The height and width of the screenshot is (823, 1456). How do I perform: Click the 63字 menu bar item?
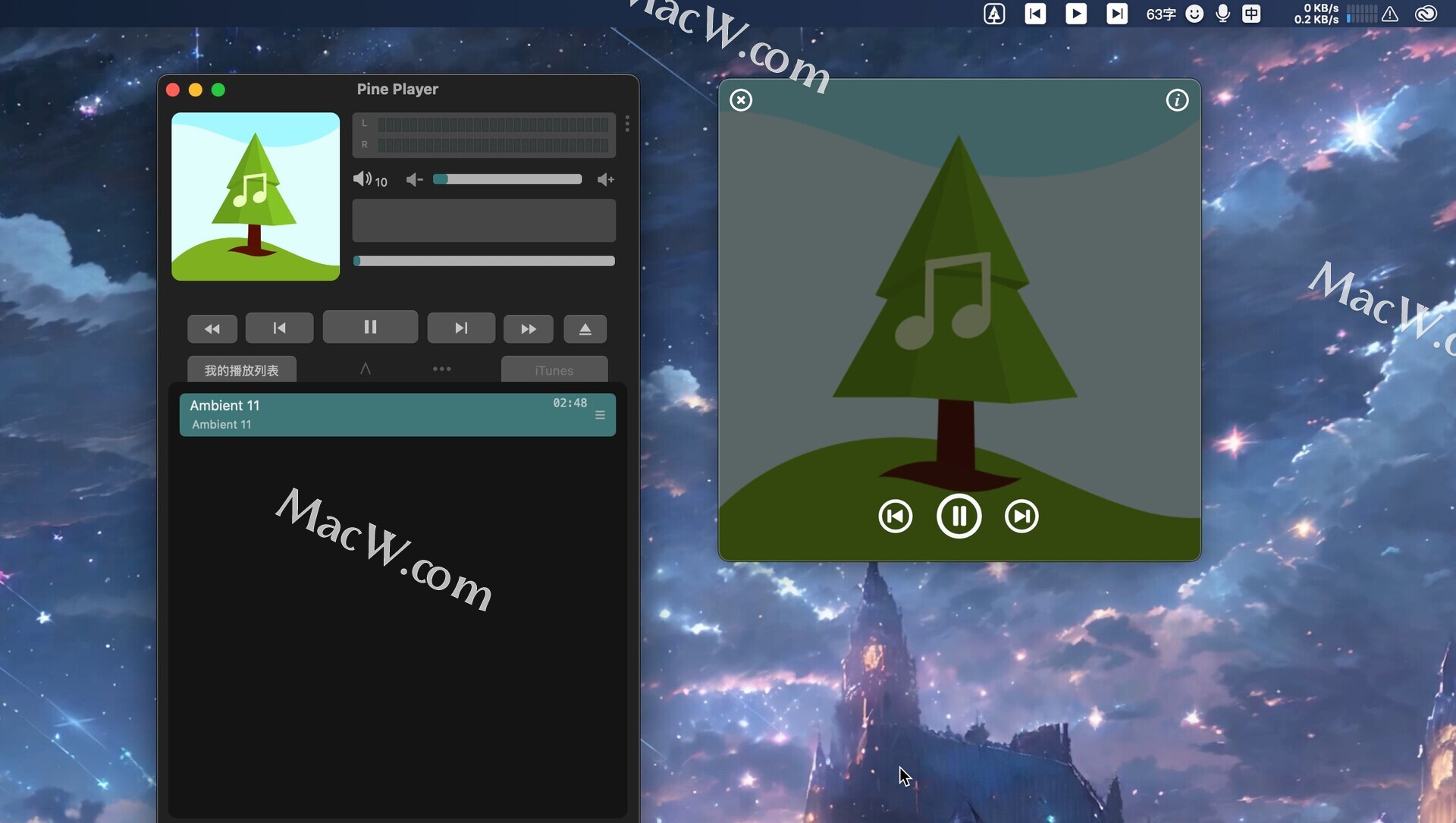point(1161,14)
